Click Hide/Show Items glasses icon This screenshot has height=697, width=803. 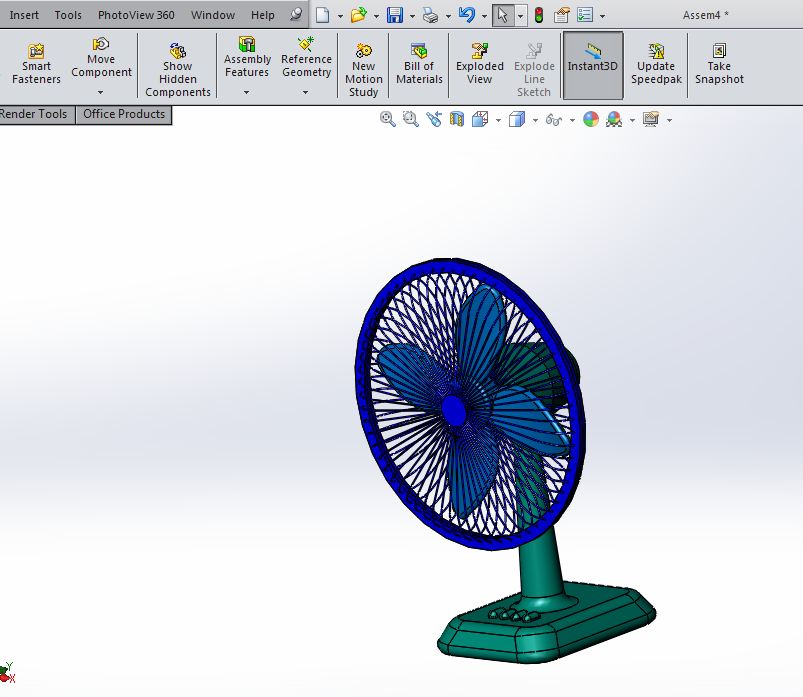(554, 120)
